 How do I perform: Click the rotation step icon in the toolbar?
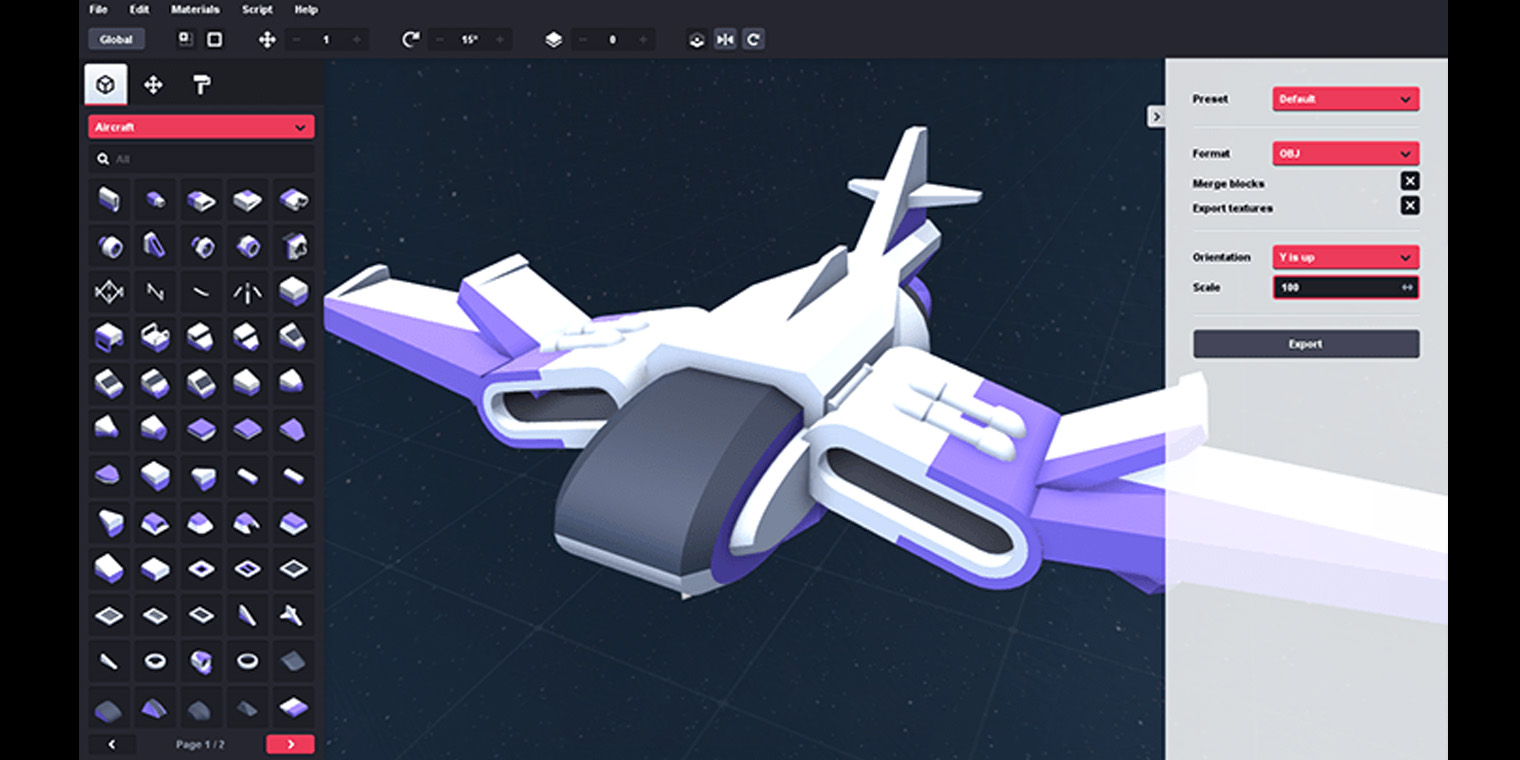(410, 39)
